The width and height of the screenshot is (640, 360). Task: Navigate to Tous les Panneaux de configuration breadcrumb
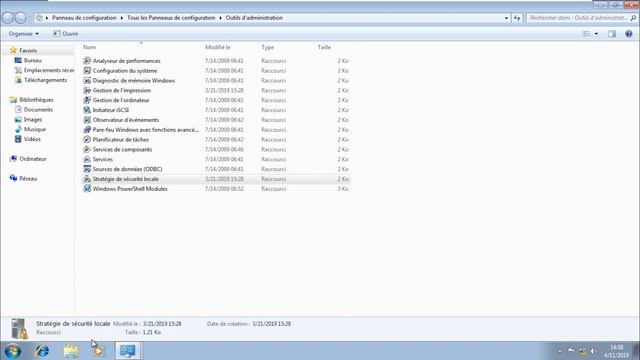coord(171,18)
